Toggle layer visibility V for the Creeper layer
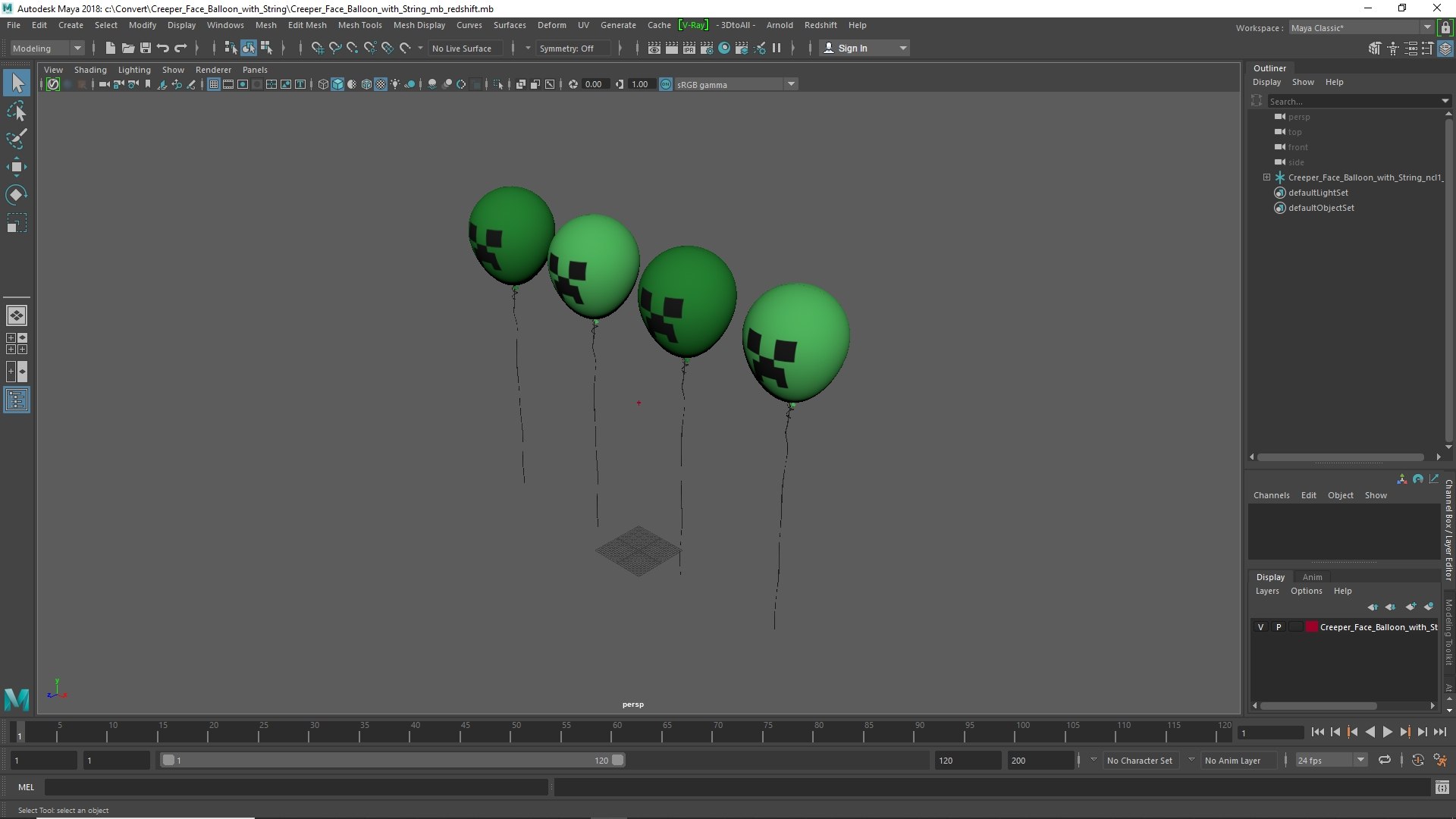1456x819 pixels. 1260,627
